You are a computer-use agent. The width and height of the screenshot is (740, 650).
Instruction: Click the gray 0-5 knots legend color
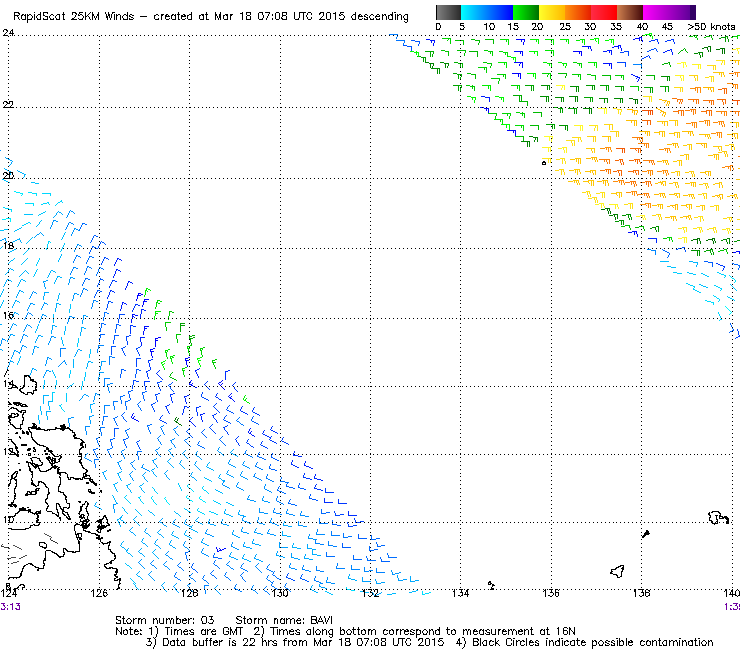point(448,12)
